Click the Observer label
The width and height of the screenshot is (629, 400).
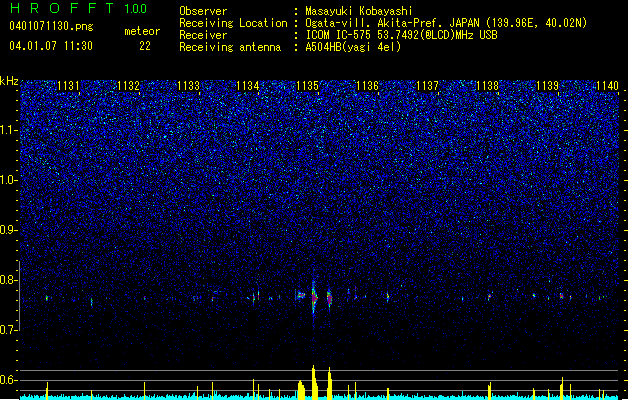(x=203, y=11)
